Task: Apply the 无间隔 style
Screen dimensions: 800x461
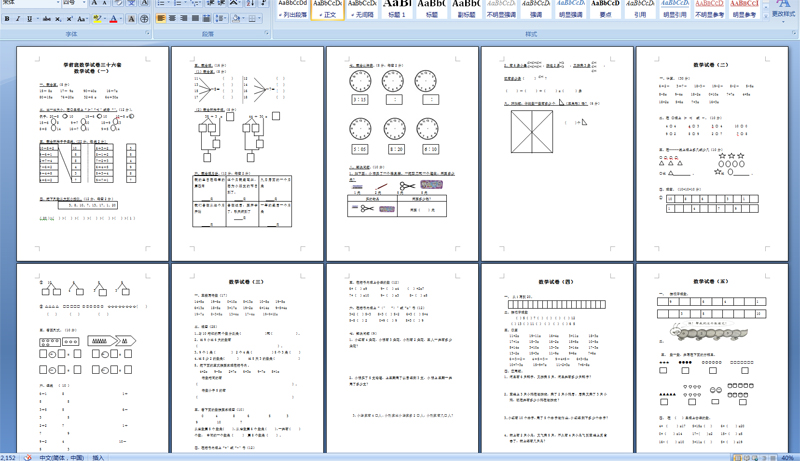Action: pyautogui.click(x=362, y=9)
